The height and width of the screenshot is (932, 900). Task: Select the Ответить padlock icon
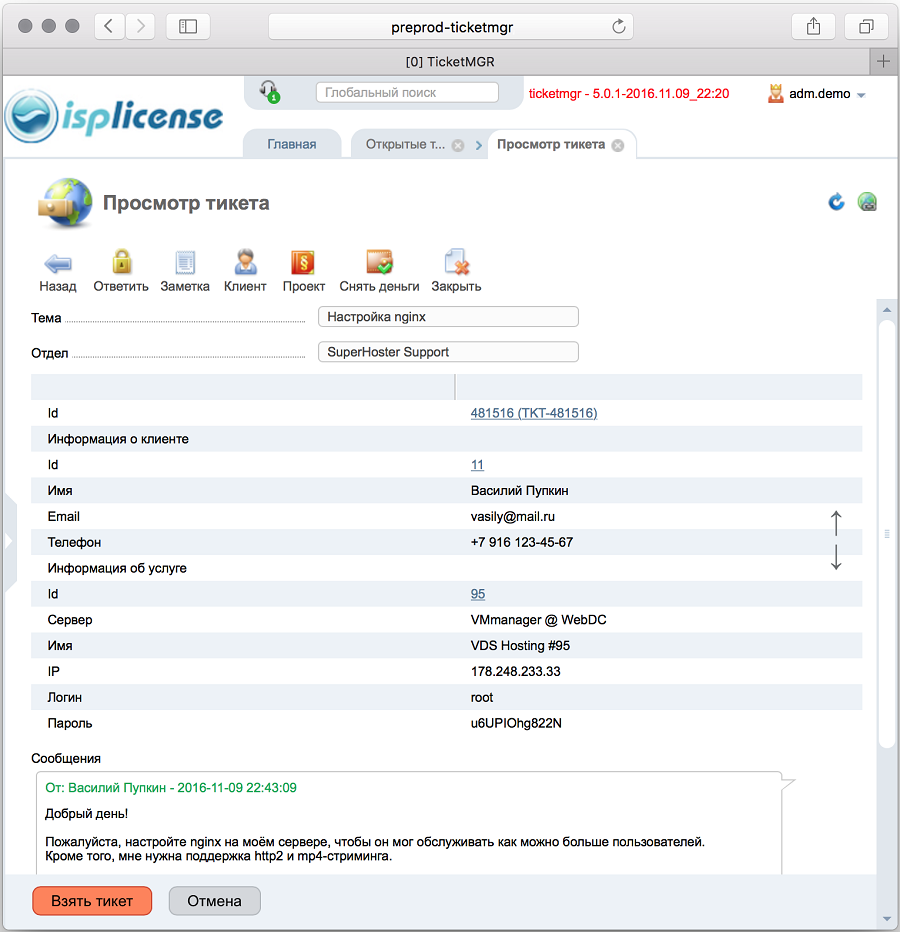(121, 263)
